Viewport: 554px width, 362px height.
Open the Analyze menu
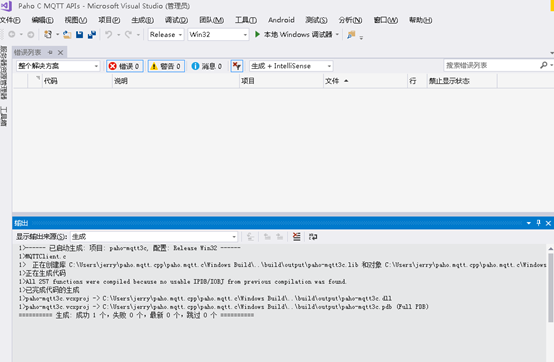(x=350, y=20)
